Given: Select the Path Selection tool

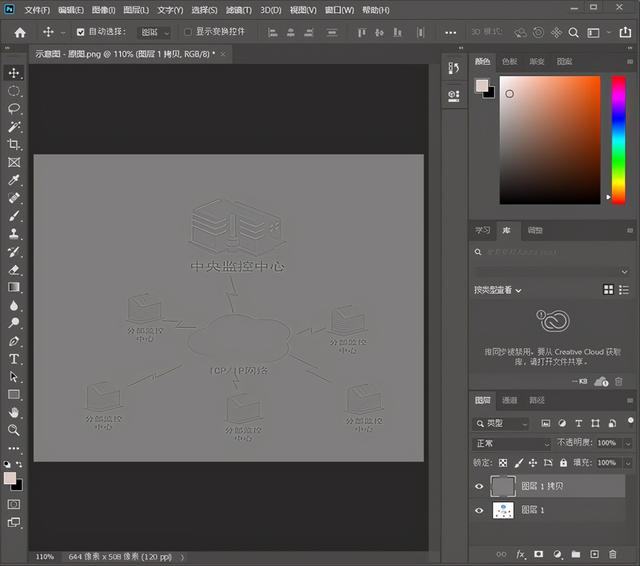Looking at the screenshot, I should point(14,377).
